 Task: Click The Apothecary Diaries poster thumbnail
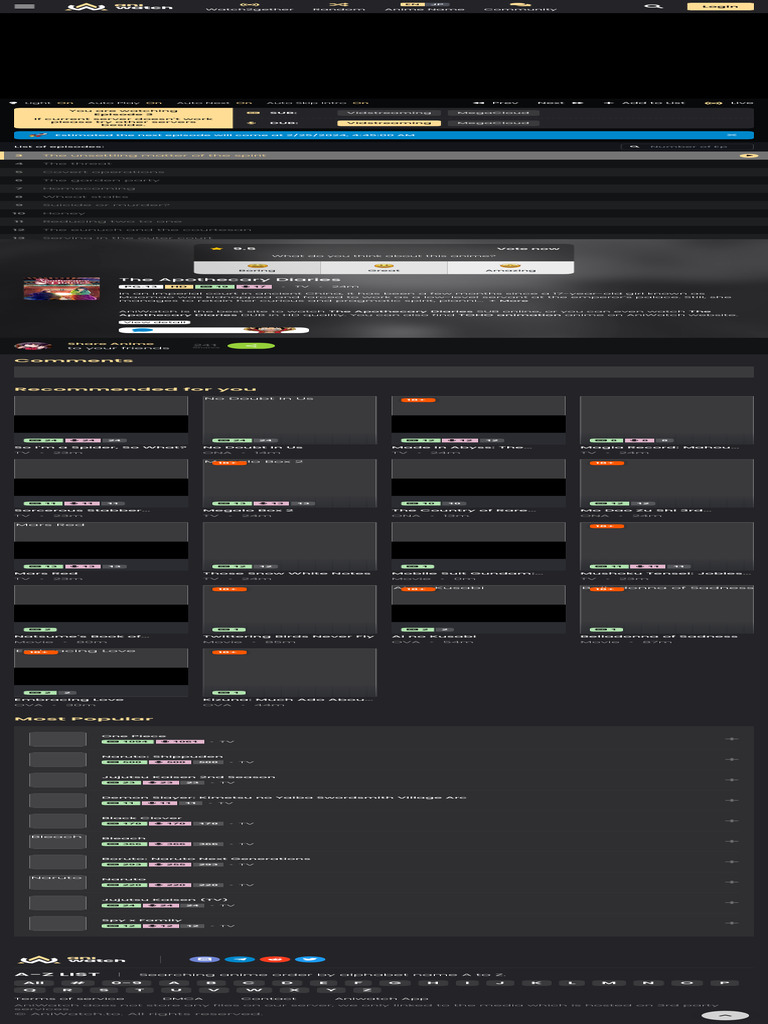[x=61, y=289]
